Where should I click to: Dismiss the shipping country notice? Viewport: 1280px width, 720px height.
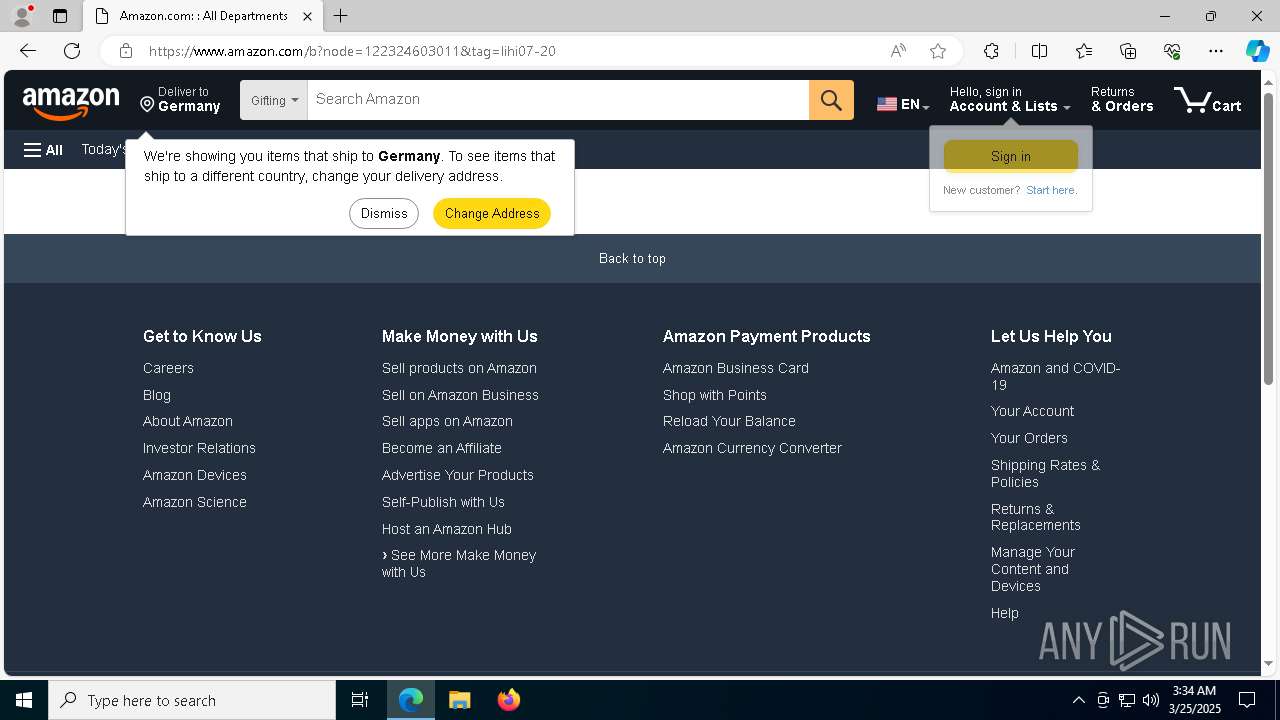[x=384, y=213]
